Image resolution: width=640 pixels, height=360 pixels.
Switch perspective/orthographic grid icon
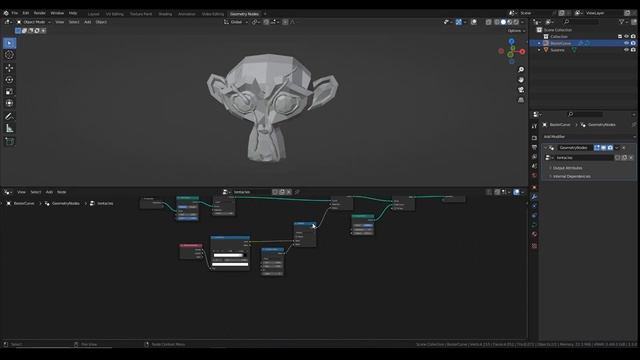click(x=521, y=100)
